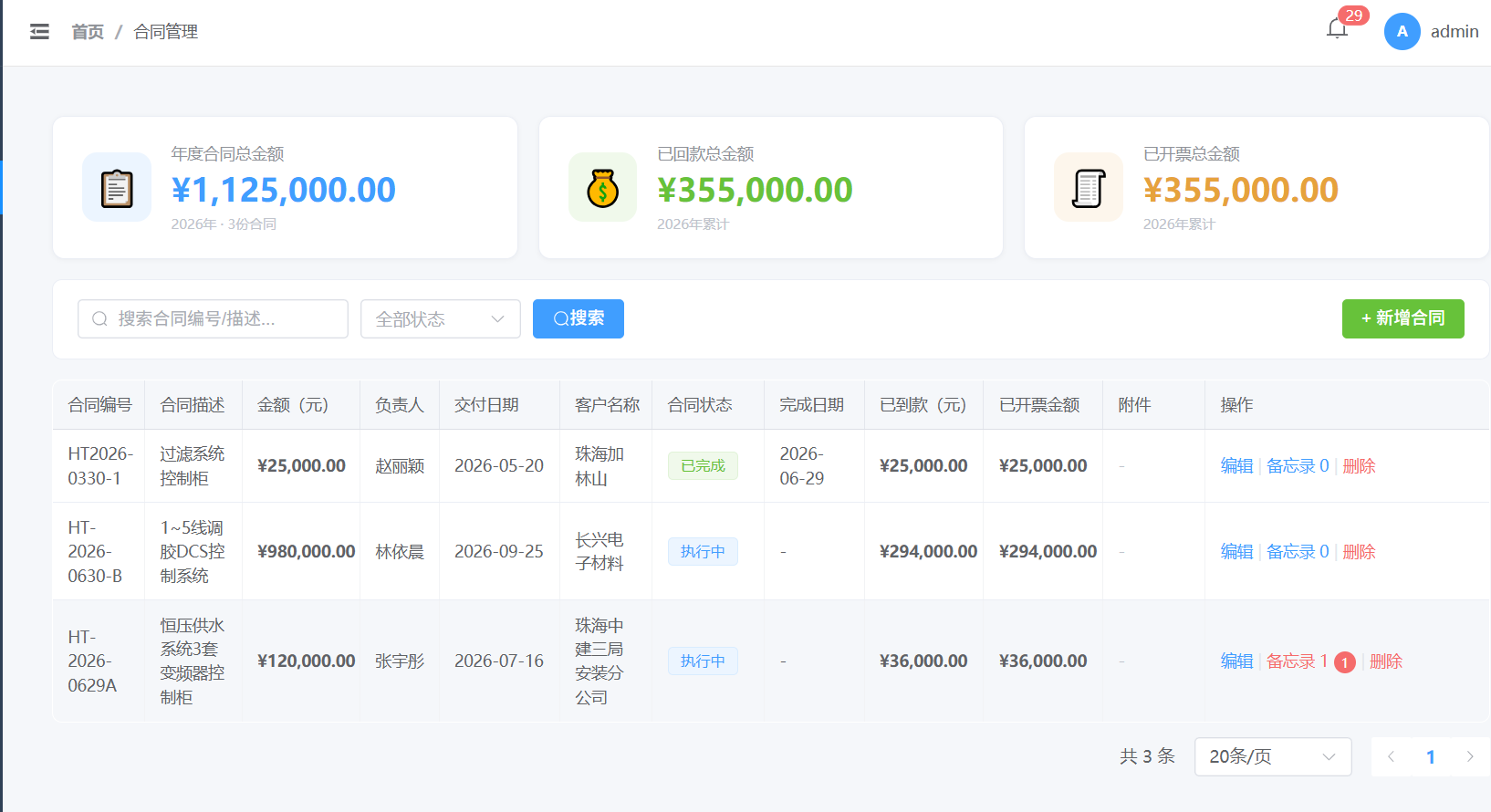Expand the 20条/页 page size selector
Screen dimensions: 1491x812
click(1273, 756)
